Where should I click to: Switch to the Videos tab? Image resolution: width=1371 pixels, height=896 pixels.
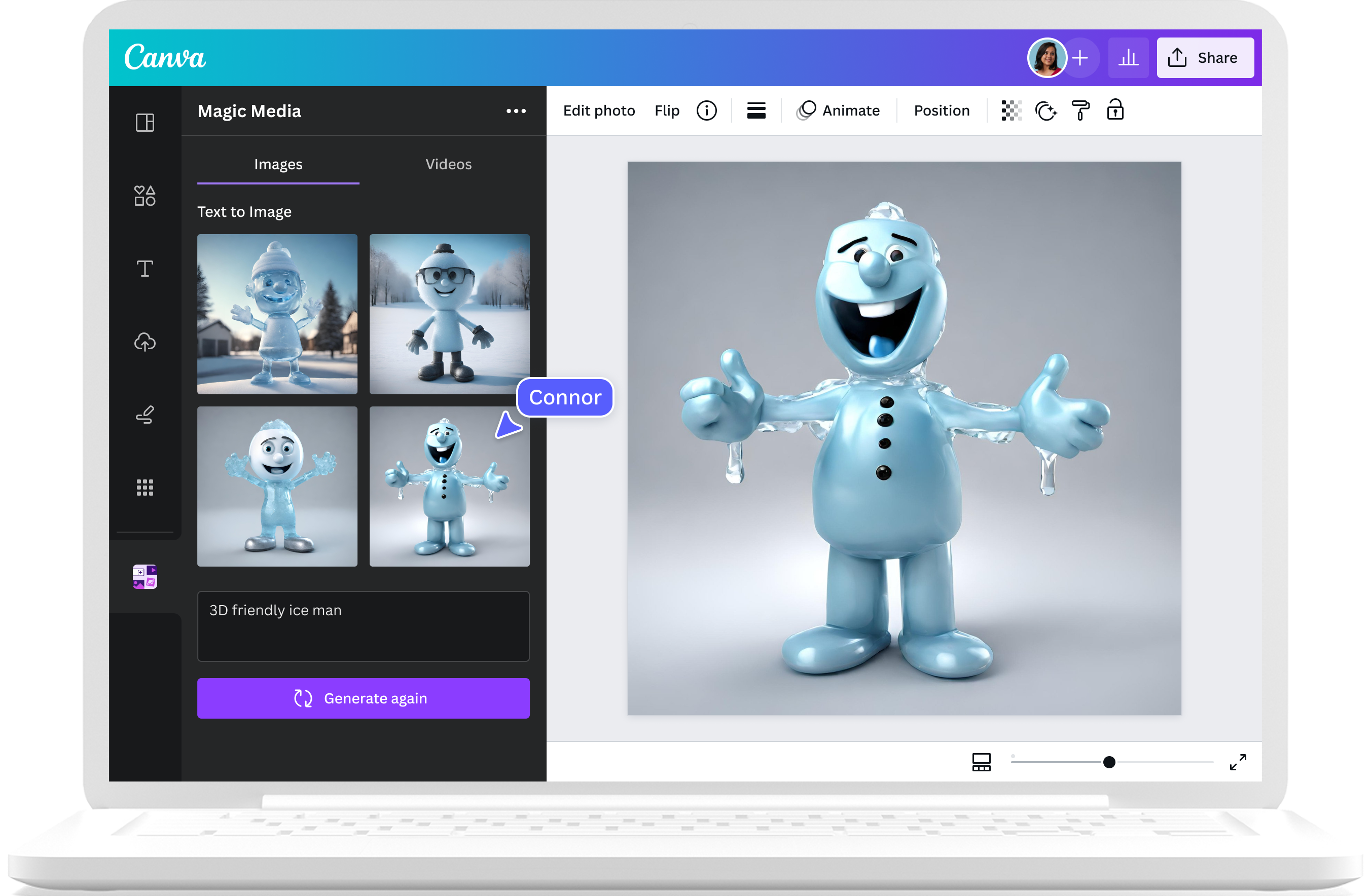448,164
